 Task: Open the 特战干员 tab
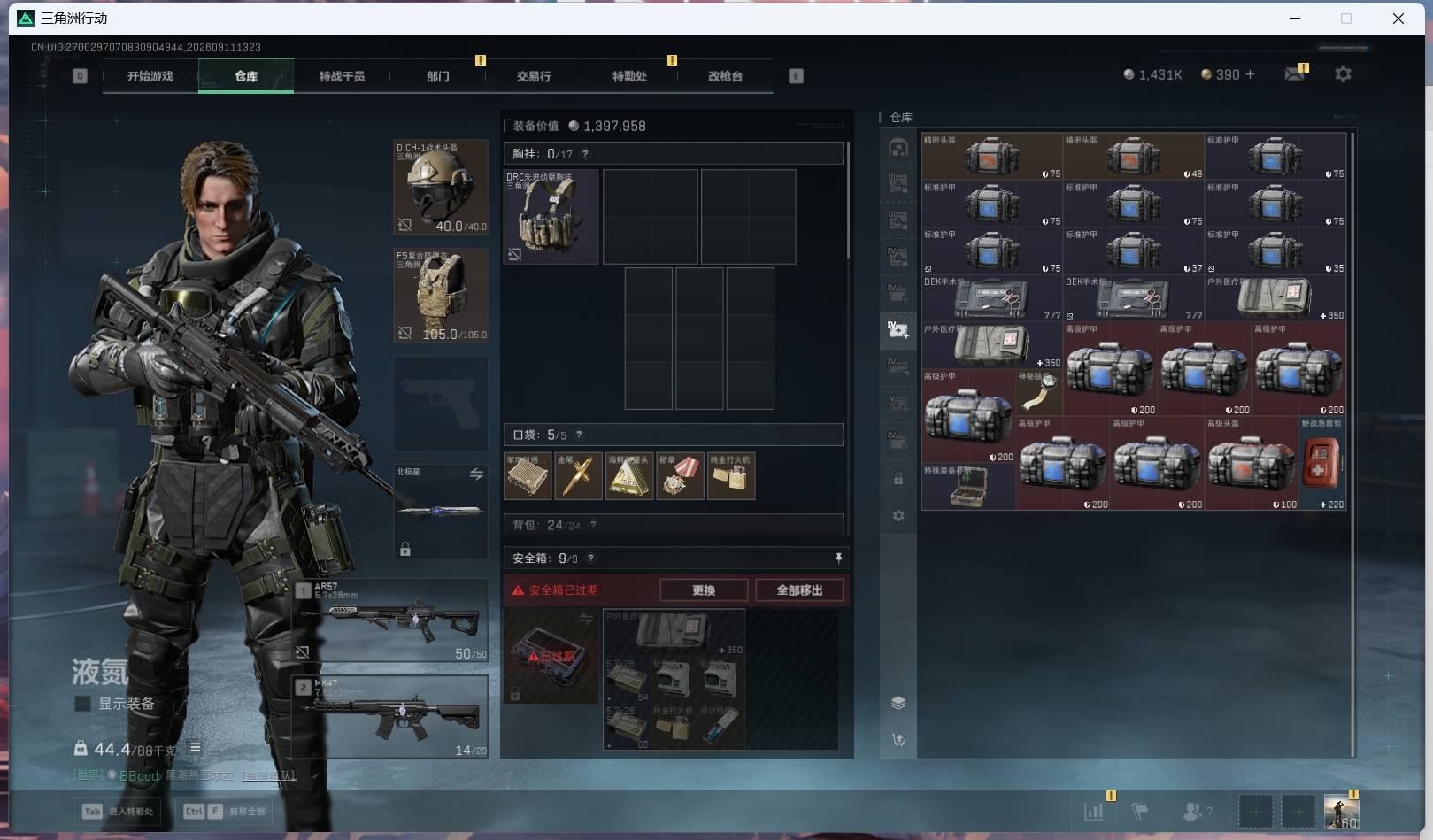point(342,76)
